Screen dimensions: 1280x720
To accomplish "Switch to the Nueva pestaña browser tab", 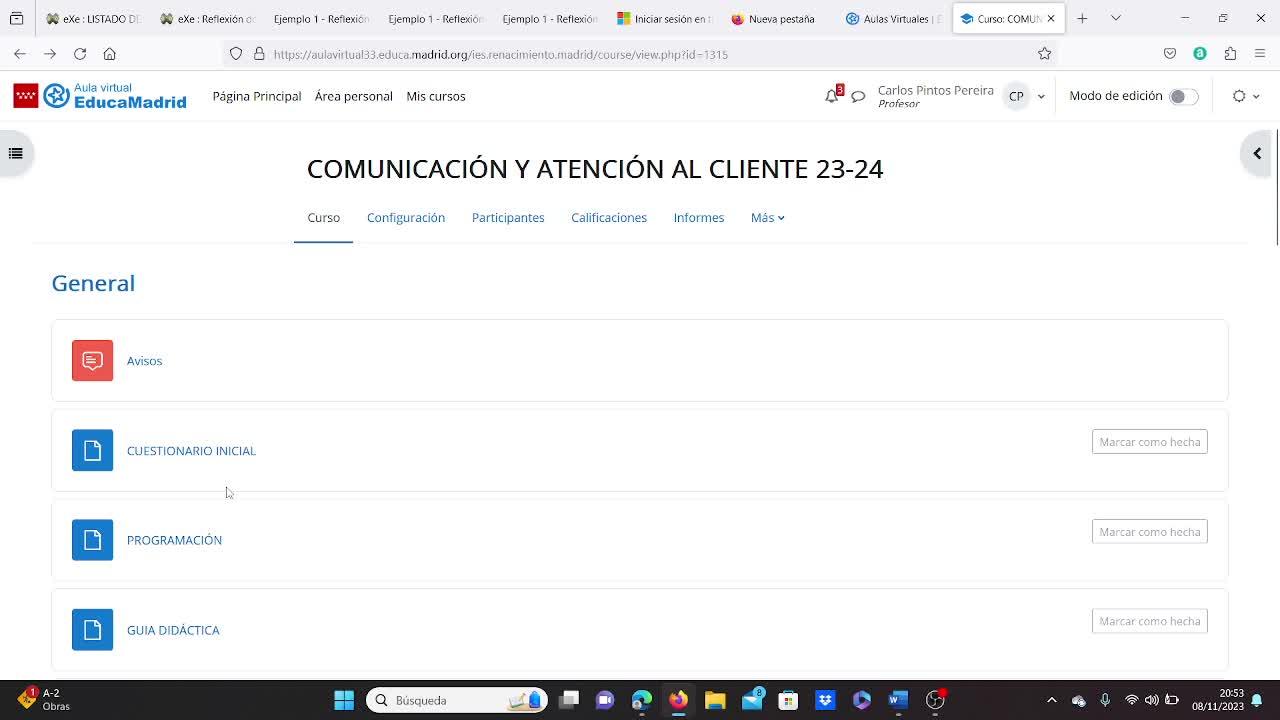I will click(780, 18).
